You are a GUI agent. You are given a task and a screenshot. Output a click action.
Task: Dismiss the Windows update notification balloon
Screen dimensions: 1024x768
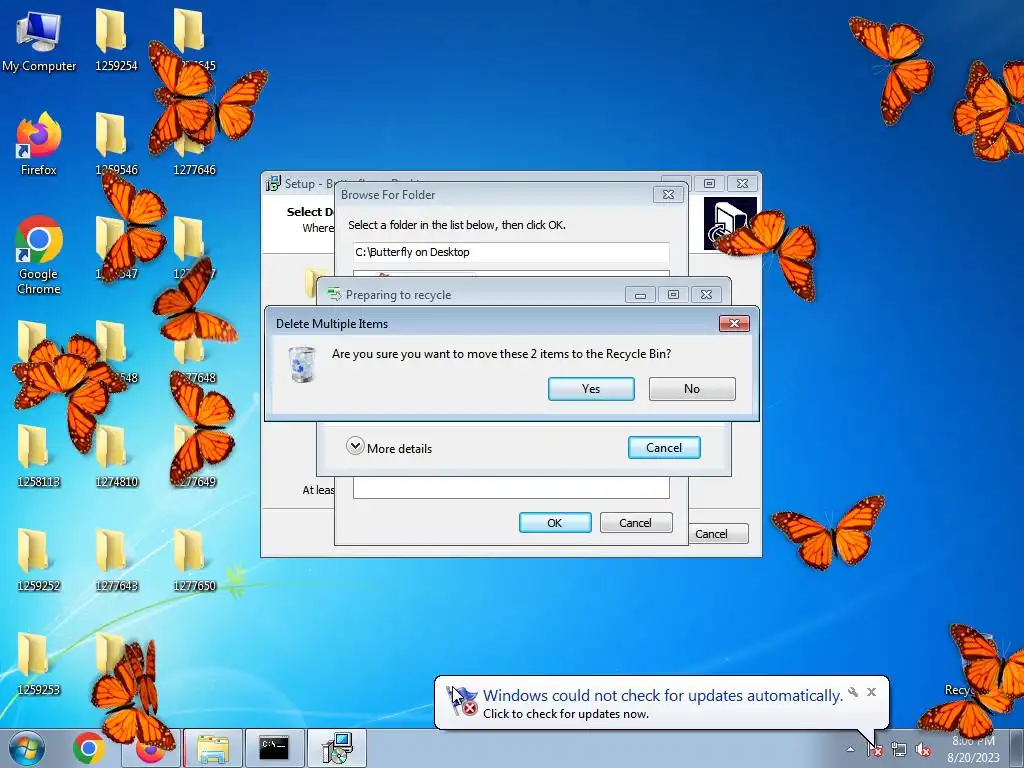(871, 692)
